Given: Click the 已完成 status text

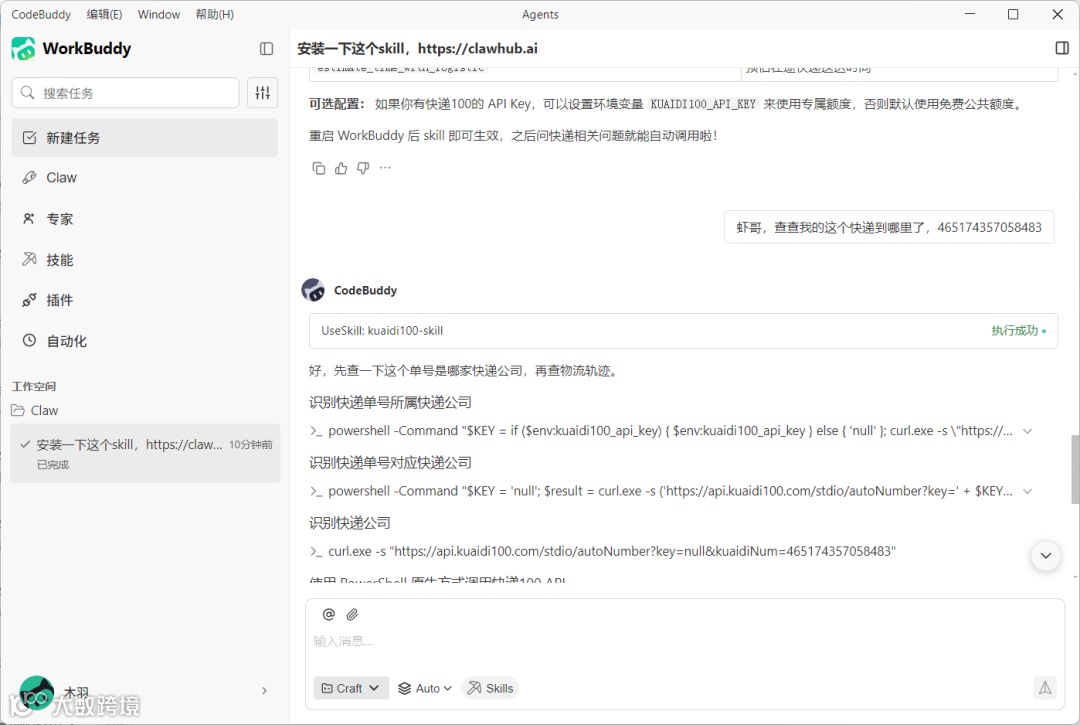Looking at the screenshot, I should click(x=53, y=465).
